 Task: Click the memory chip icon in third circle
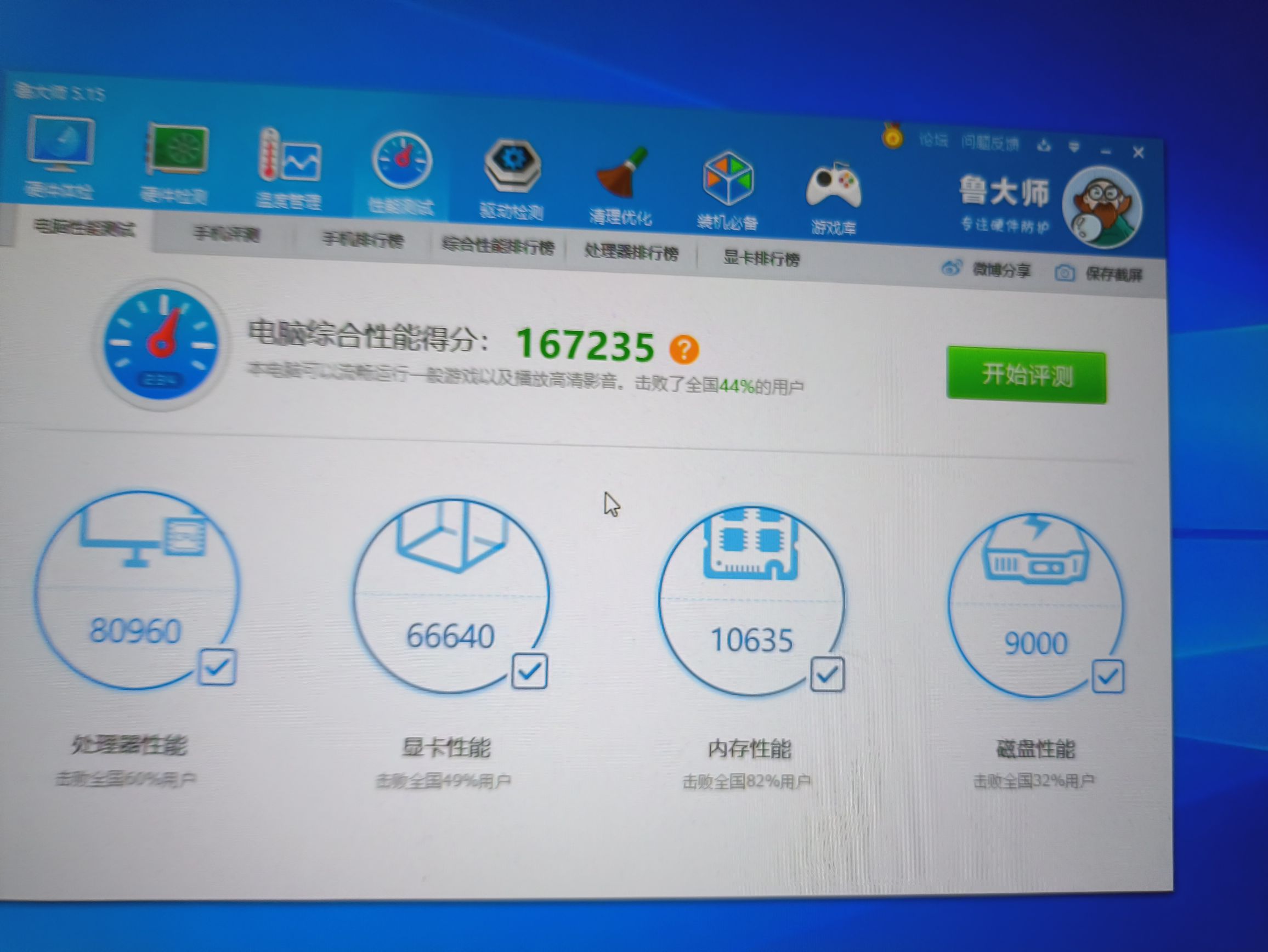[750, 544]
